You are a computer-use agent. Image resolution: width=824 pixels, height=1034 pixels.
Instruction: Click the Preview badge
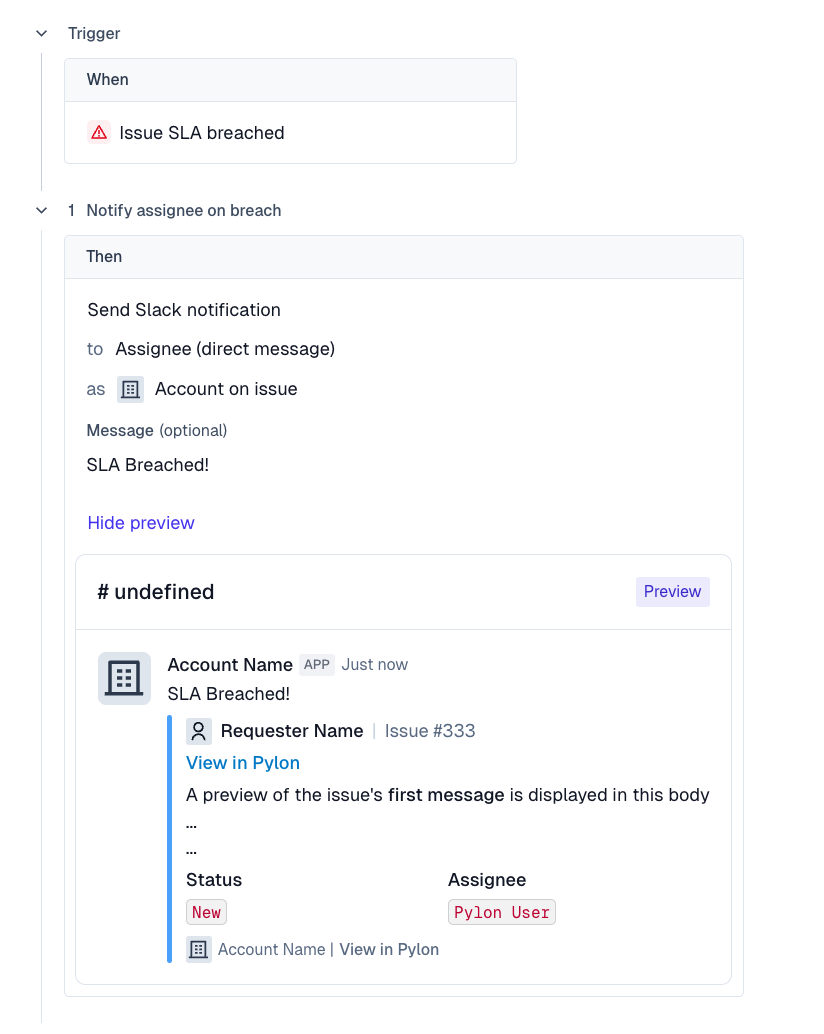pos(672,592)
